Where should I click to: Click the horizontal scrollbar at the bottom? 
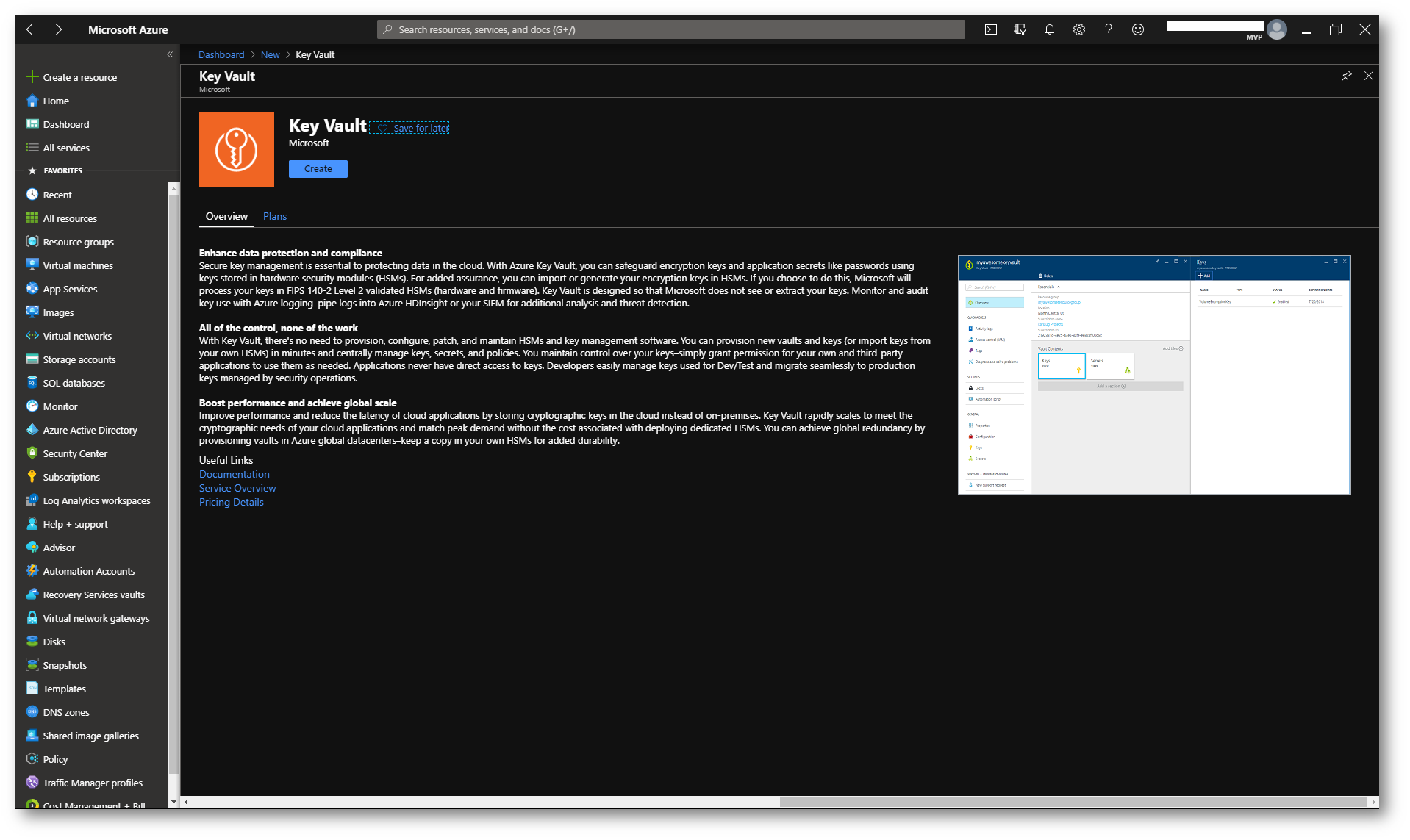[1073, 802]
